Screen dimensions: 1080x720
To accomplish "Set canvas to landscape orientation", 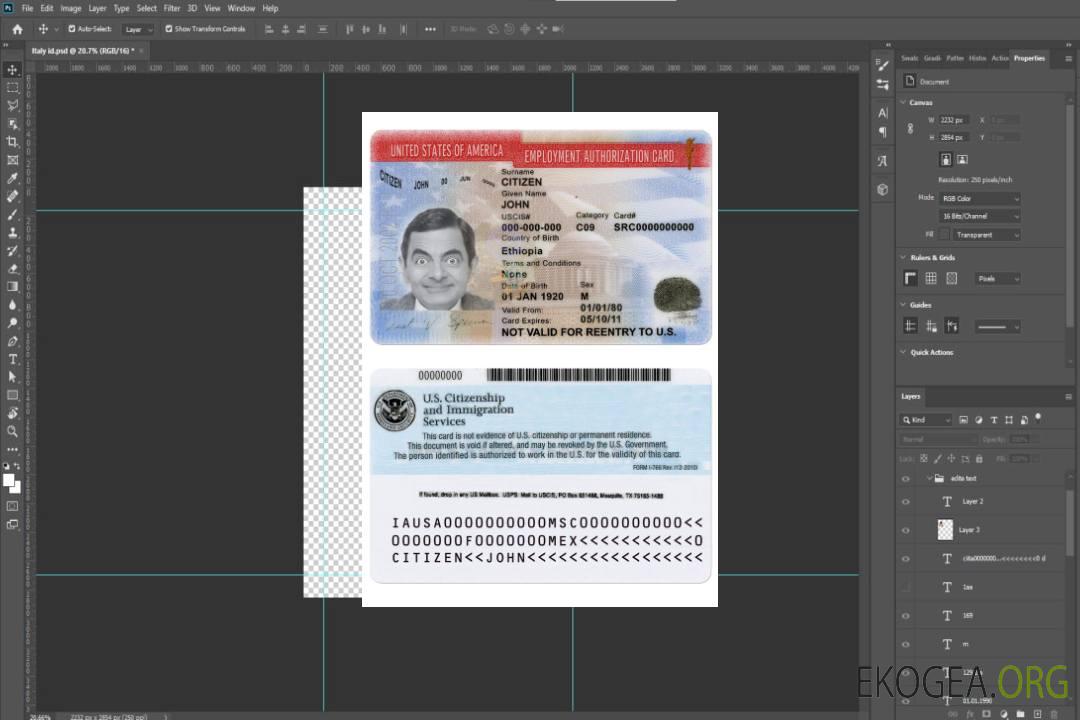I will click(962, 160).
